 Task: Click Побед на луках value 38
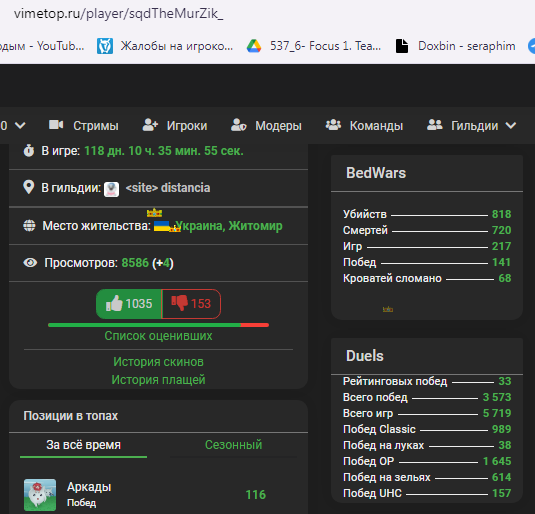pos(505,445)
